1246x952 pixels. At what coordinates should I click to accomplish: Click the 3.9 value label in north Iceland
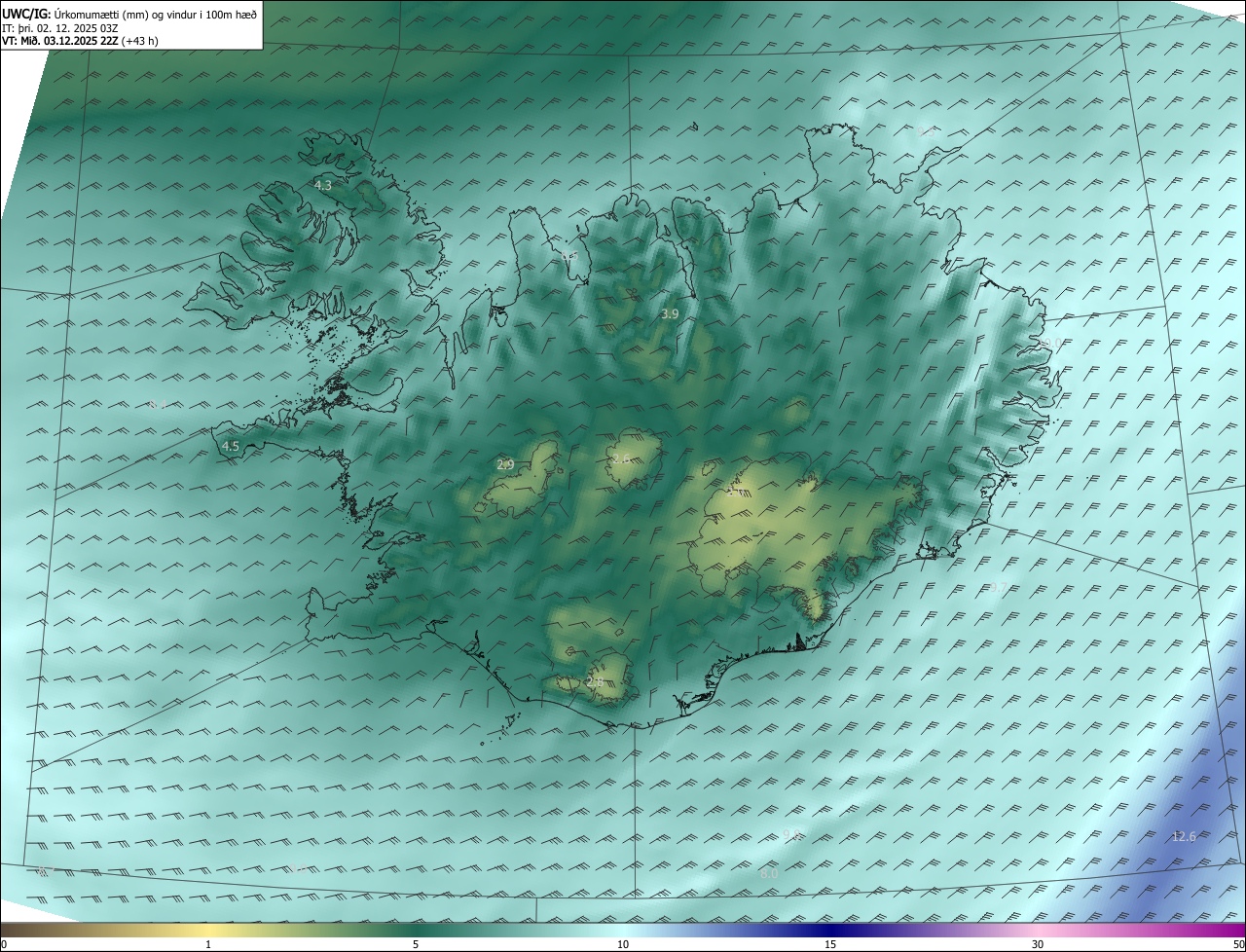(x=670, y=314)
